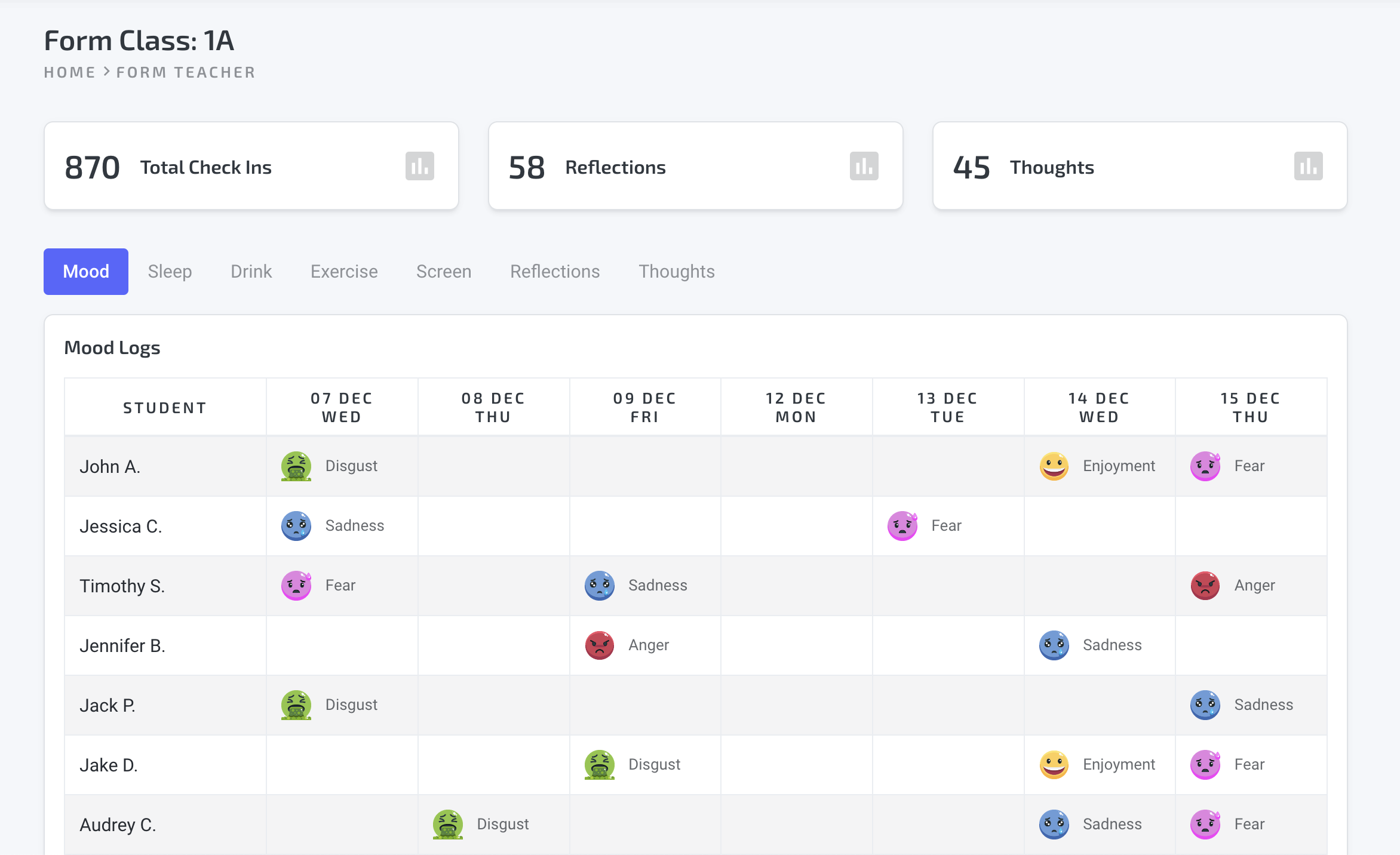Click the 09 DEC FRI column header
The width and height of the screenshot is (1400, 855).
tap(644, 407)
